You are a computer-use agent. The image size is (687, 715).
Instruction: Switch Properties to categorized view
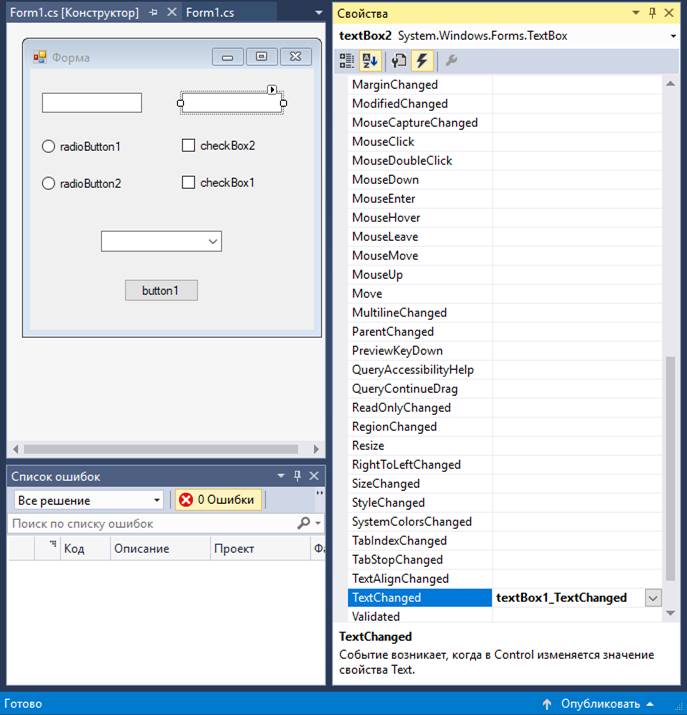(x=347, y=61)
